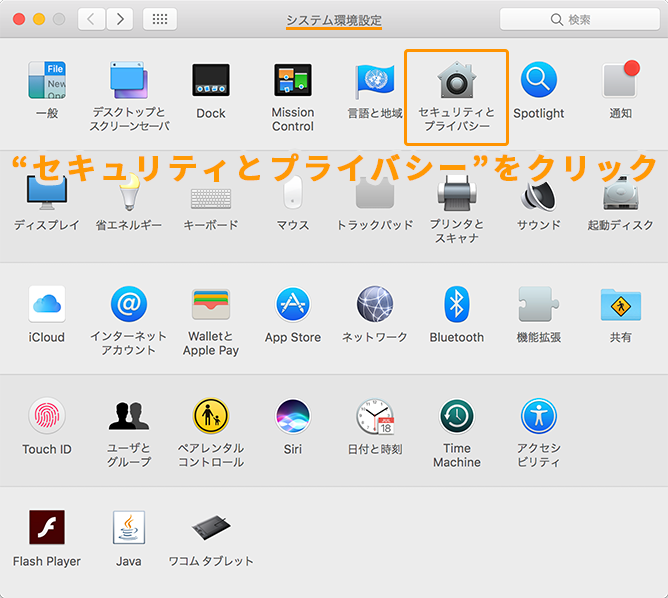Open インターネットアカウント preferences

[x=129, y=304]
